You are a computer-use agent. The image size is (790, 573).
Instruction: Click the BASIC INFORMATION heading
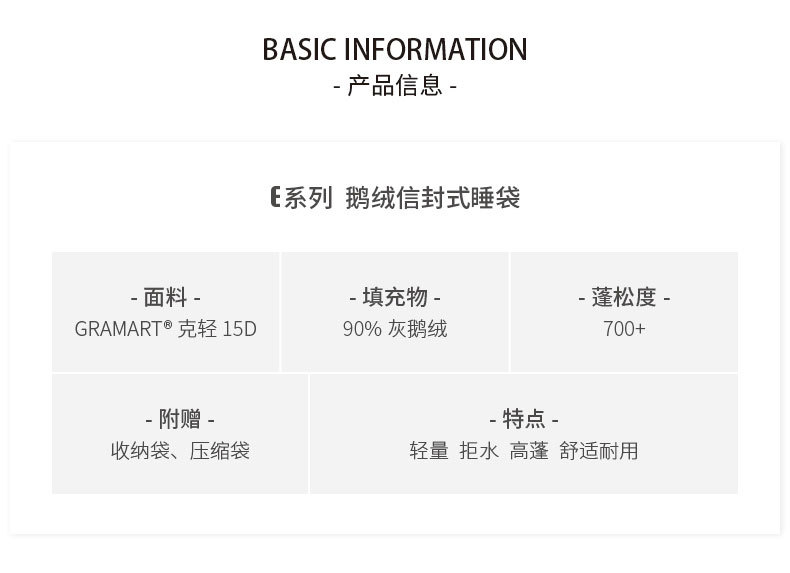[x=395, y=49]
